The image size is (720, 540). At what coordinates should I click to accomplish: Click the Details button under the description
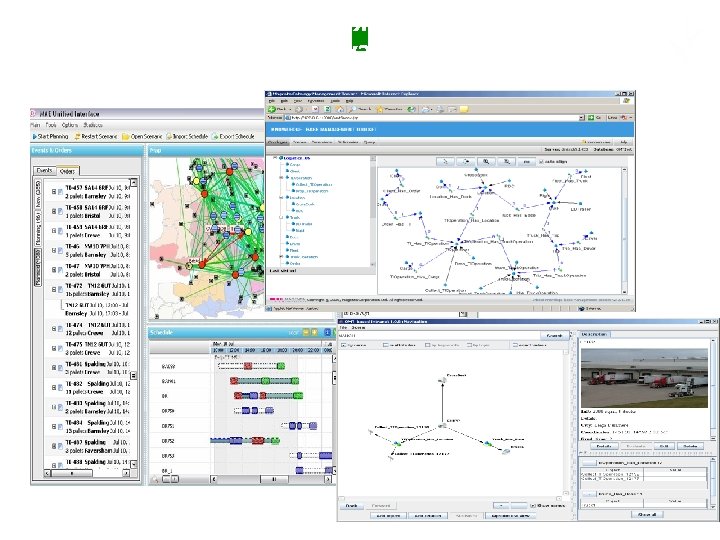coord(603,446)
